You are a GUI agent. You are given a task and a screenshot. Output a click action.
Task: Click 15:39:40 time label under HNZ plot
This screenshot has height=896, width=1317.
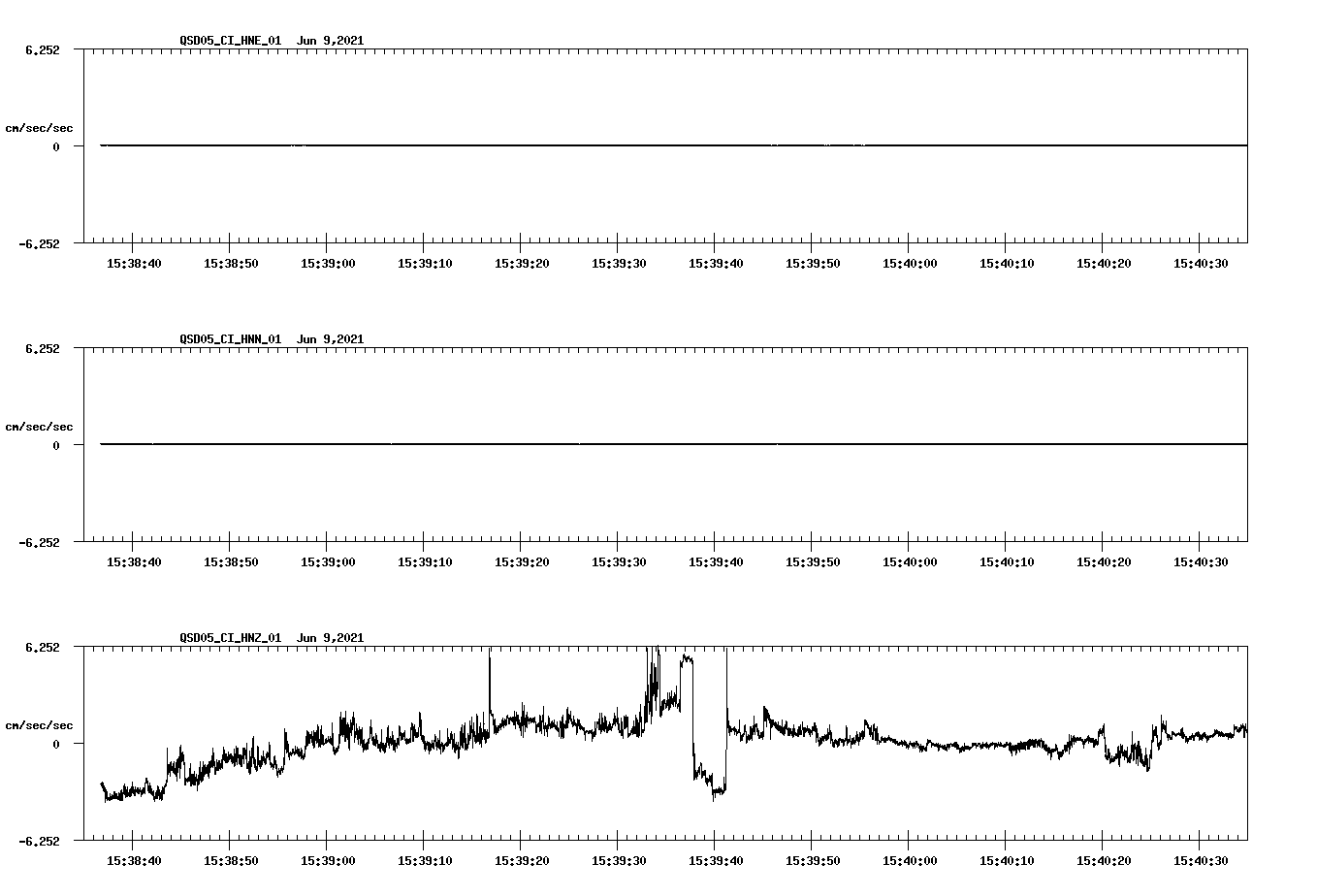coord(716,861)
